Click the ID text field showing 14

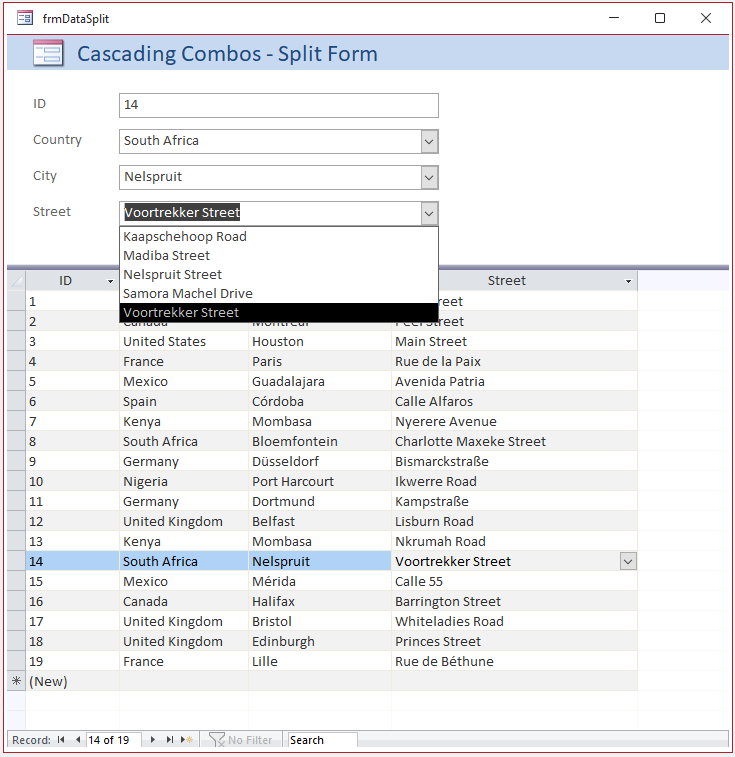point(279,105)
